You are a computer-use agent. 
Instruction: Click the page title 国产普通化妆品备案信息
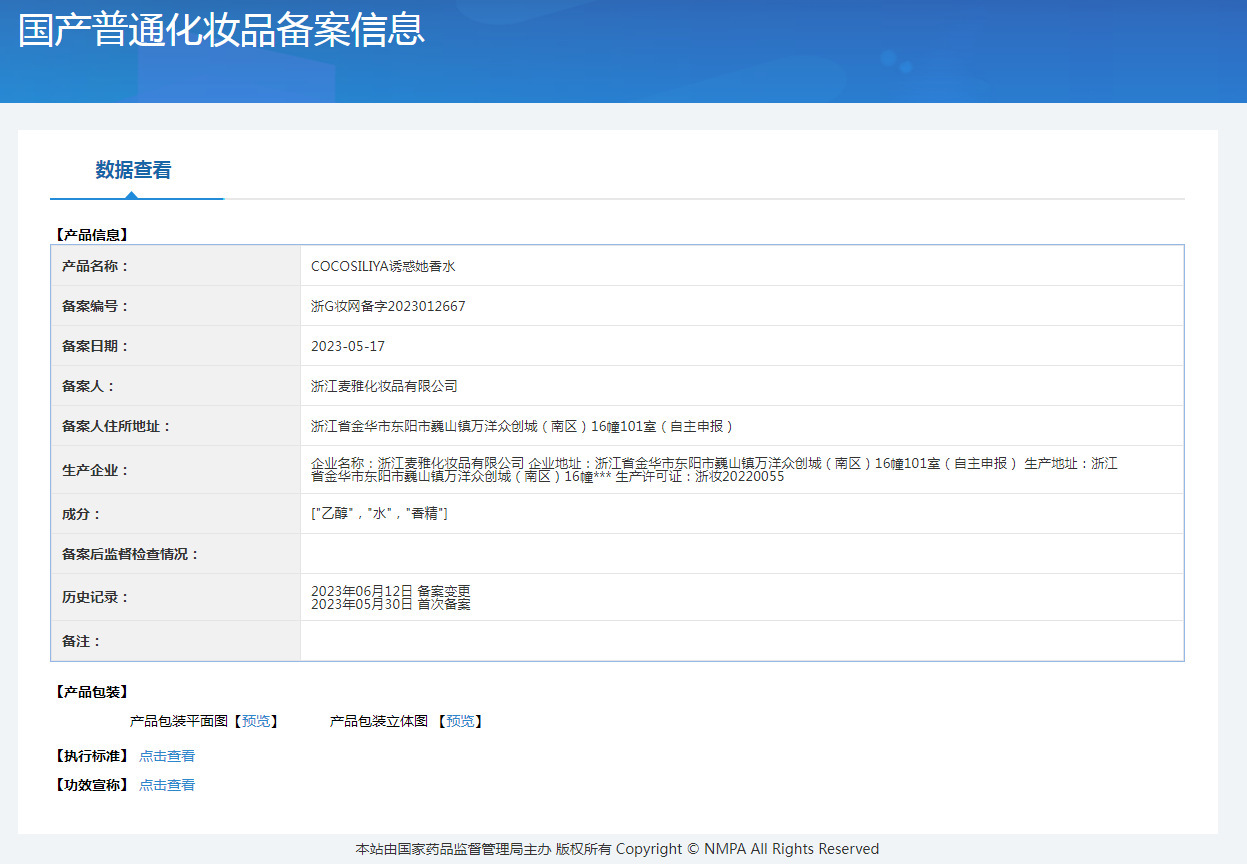(222, 29)
